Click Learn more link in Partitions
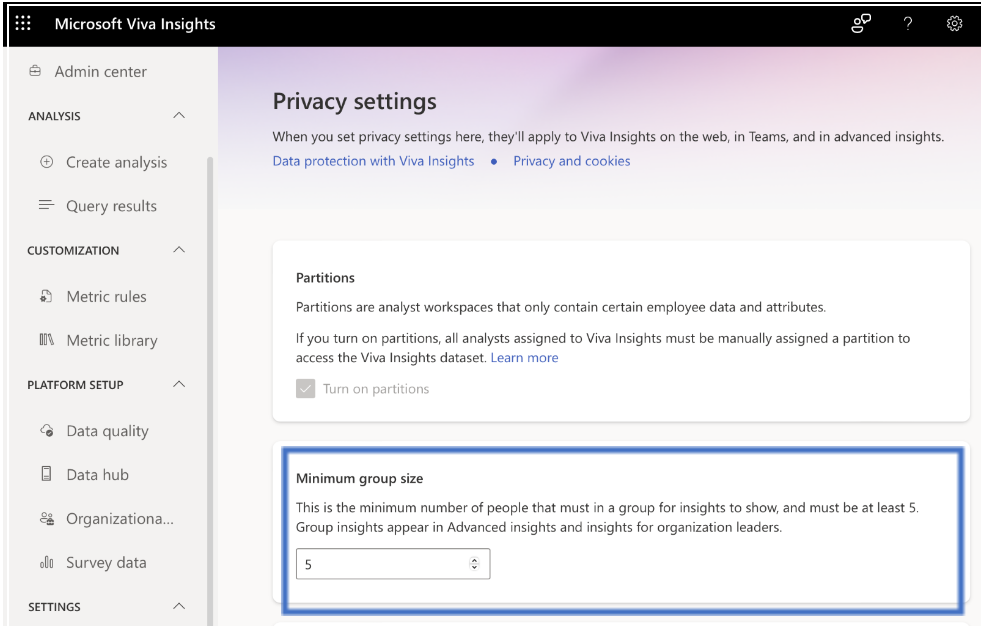This screenshot has height=626, width=983. 524,358
